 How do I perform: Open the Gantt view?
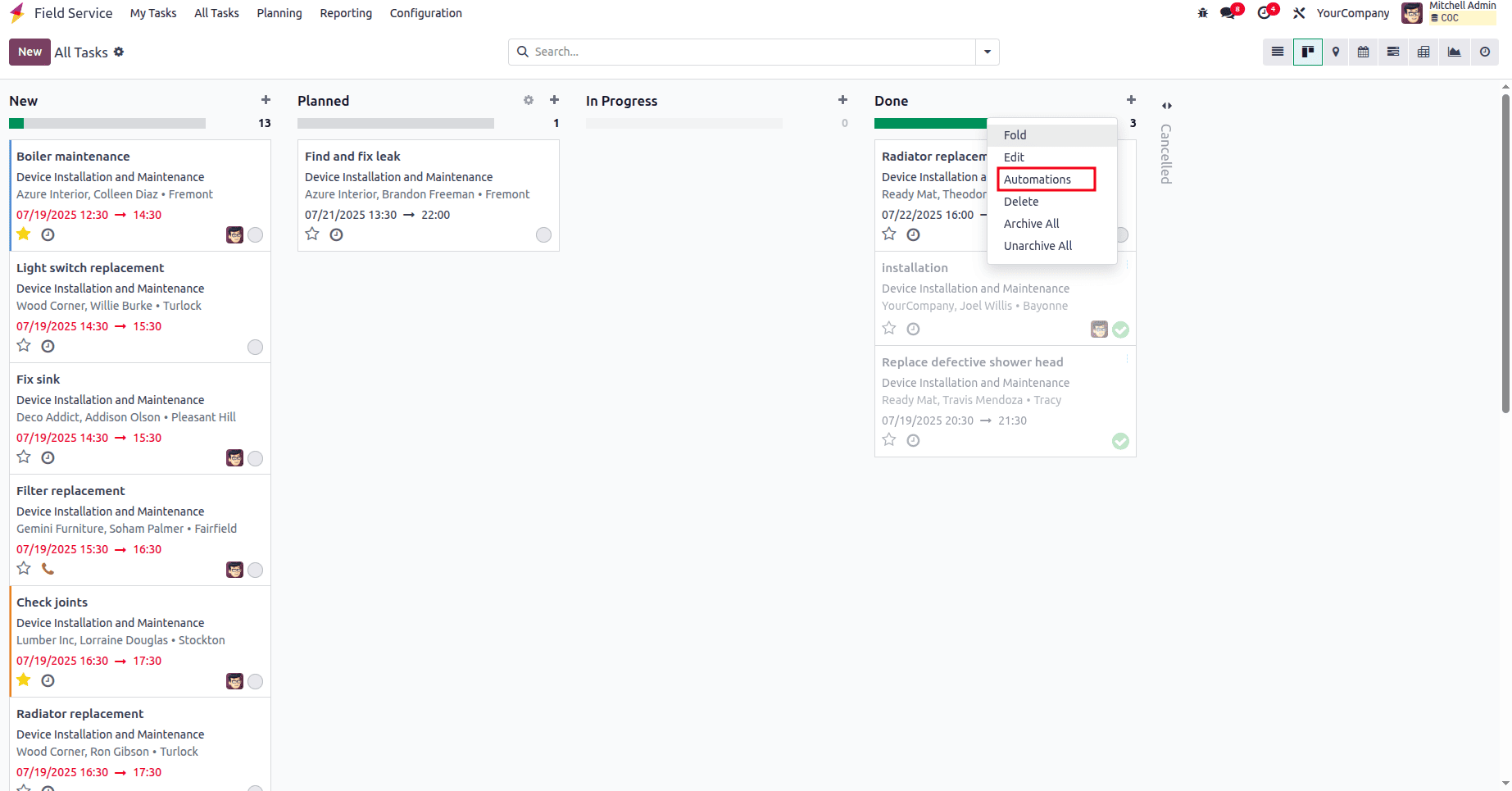tap(1393, 52)
